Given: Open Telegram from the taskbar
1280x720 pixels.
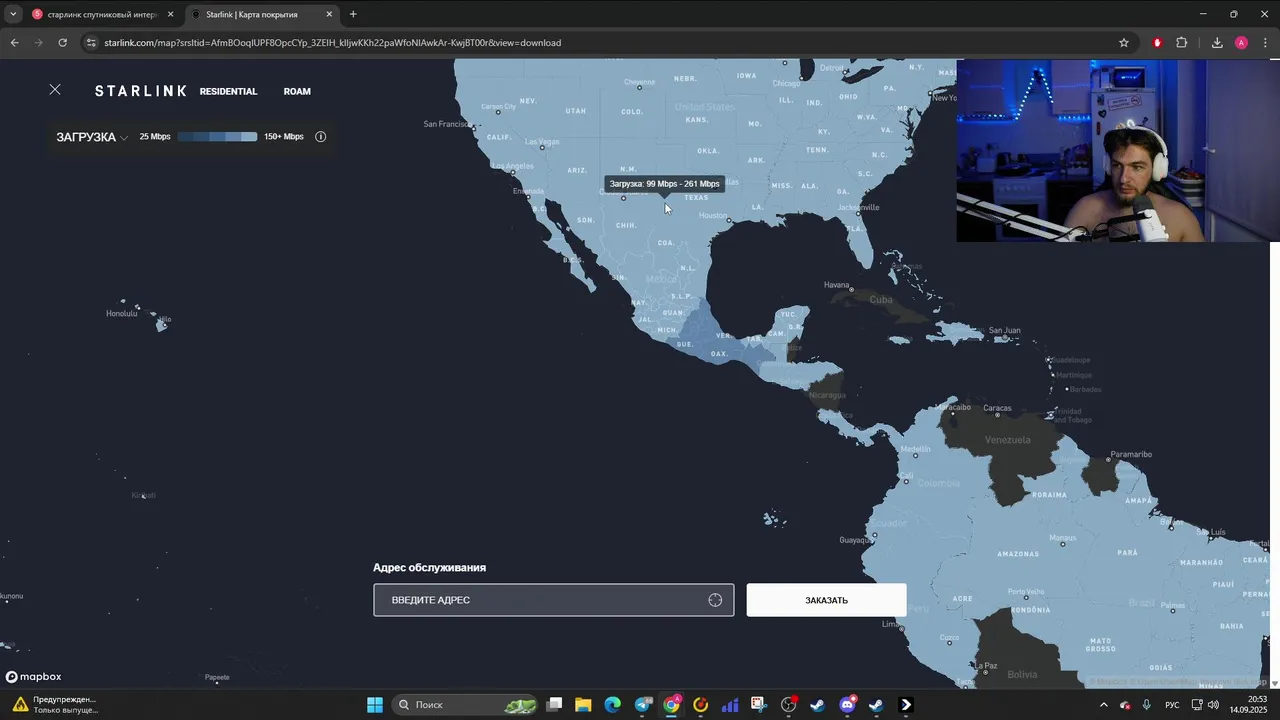Looking at the screenshot, I should (643, 705).
